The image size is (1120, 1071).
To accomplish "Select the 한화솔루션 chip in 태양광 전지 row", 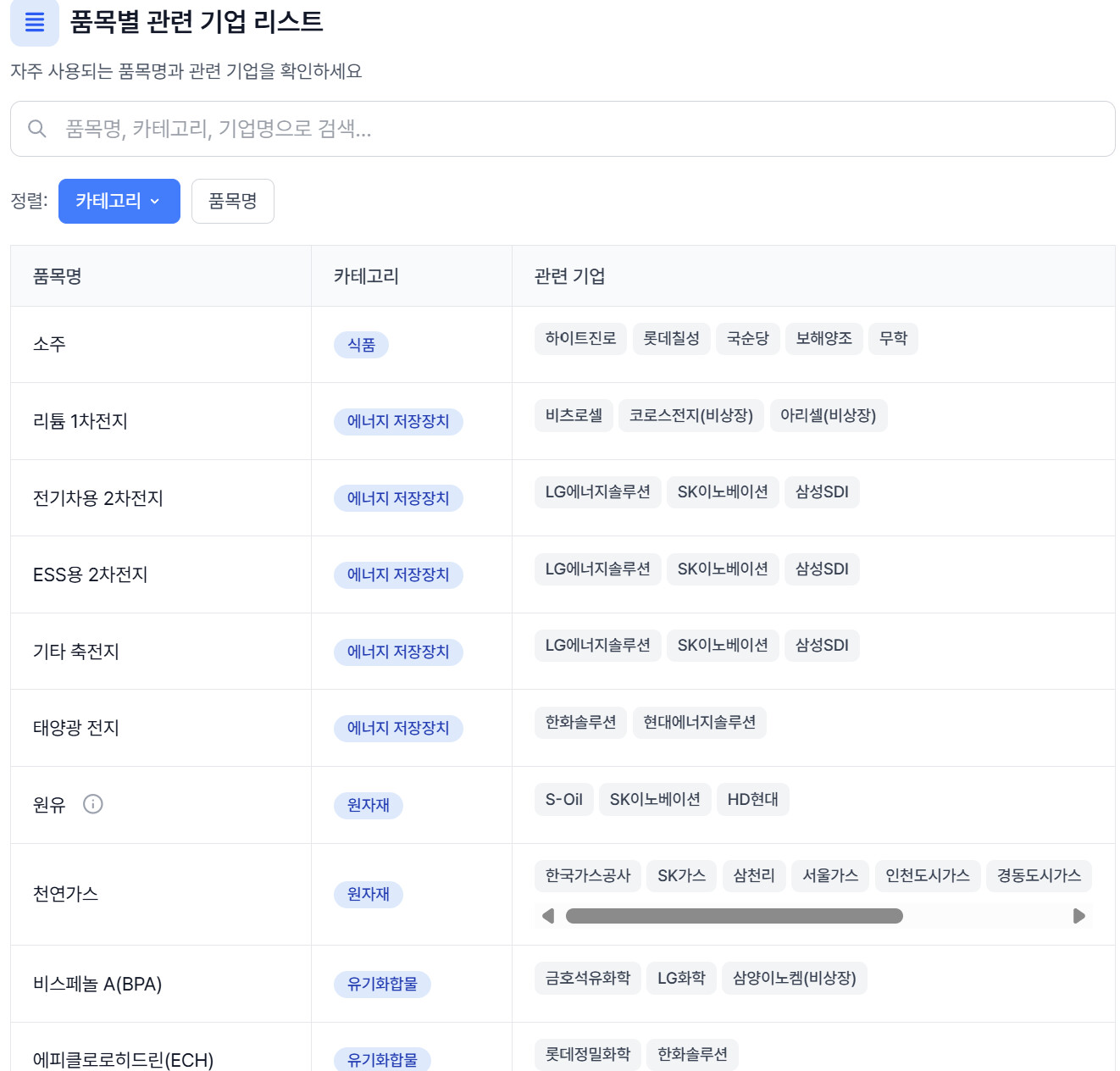I will pos(581,723).
